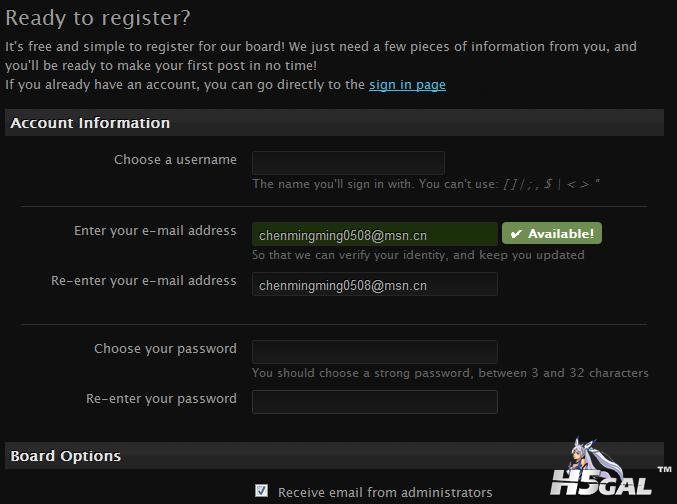Select the Re-enter e-mail address field
The image size is (677, 504).
click(x=375, y=284)
